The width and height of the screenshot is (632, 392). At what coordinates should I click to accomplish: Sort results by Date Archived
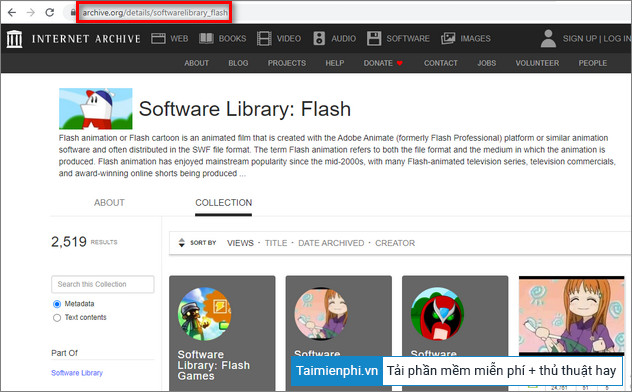(331, 243)
